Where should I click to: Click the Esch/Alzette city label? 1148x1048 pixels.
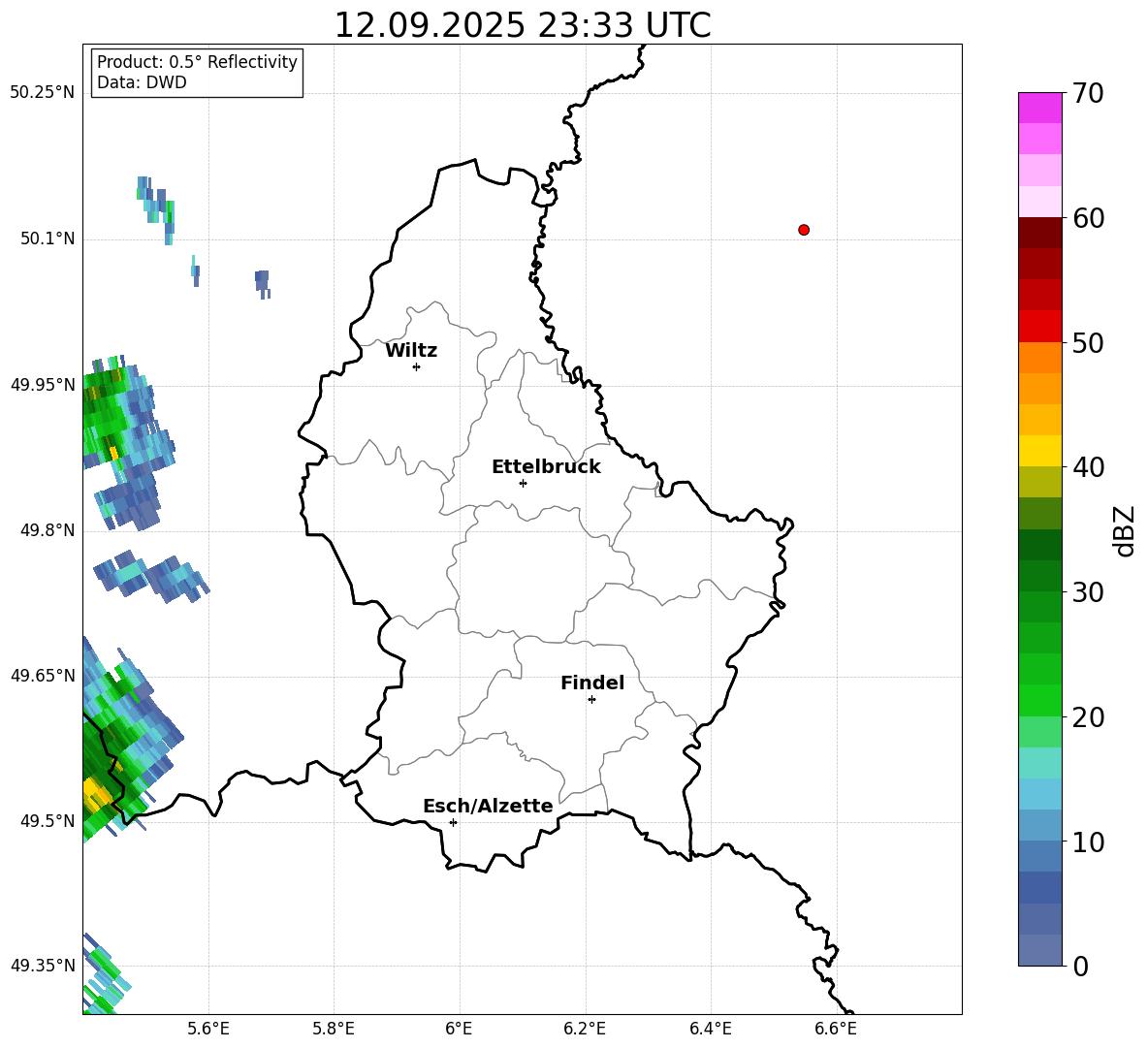click(488, 806)
